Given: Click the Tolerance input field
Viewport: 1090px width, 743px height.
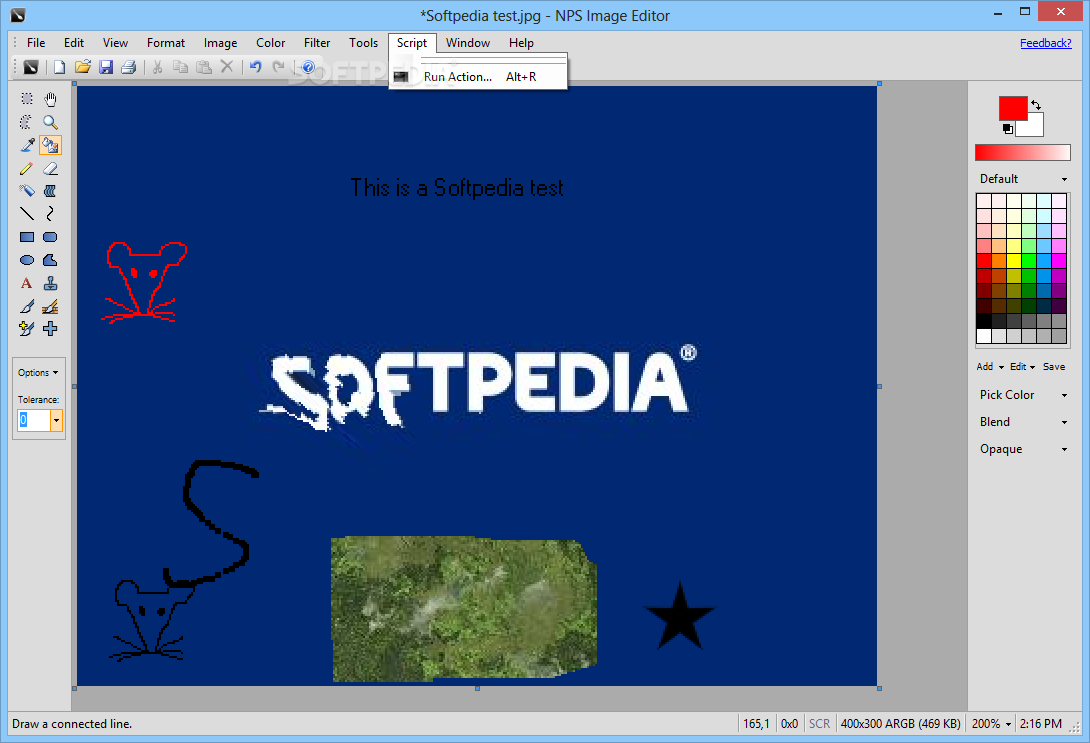Looking at the screenshot, I should click(34, 421).
